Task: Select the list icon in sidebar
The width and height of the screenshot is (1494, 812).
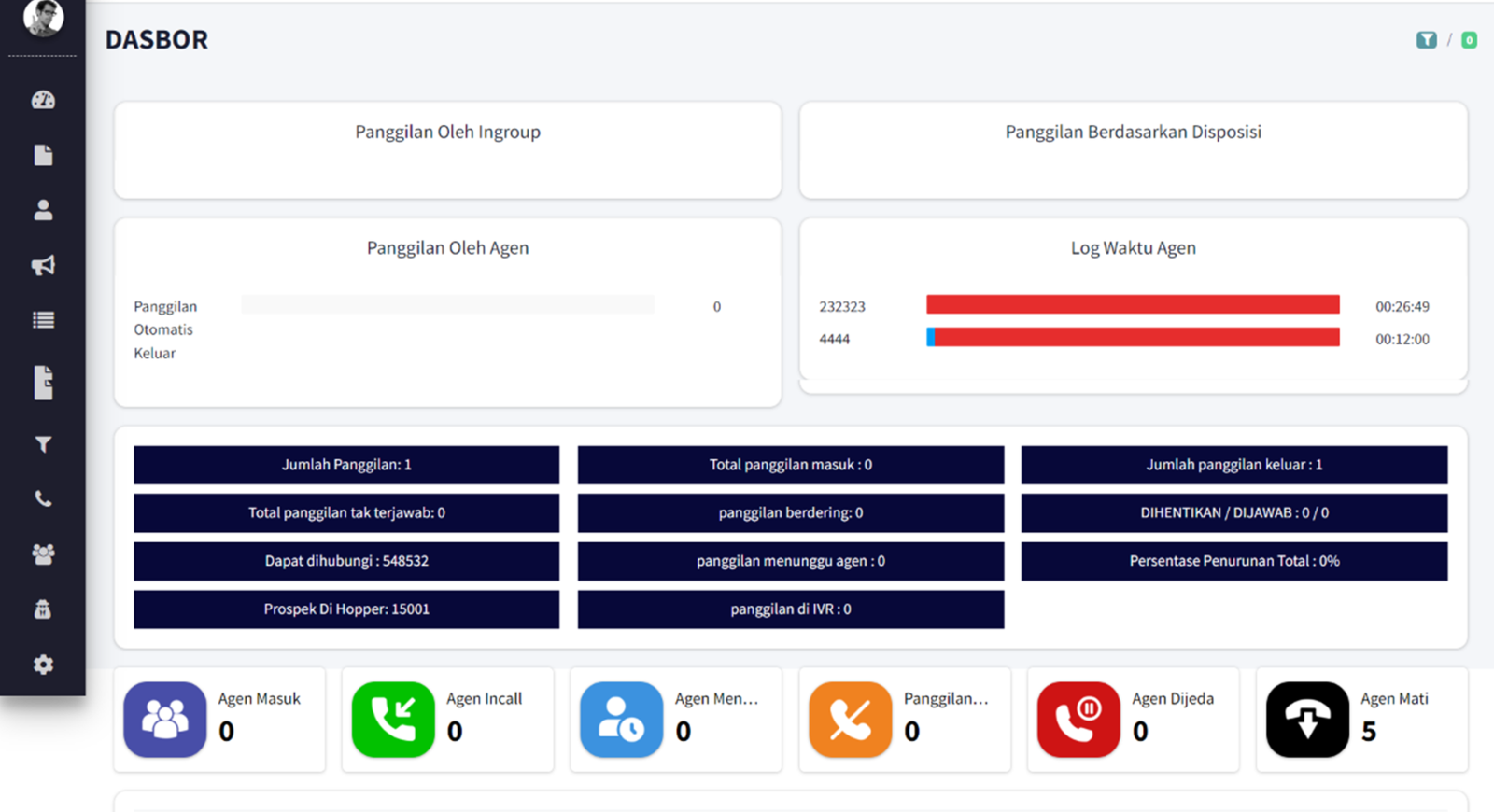Action: [43, 320]
